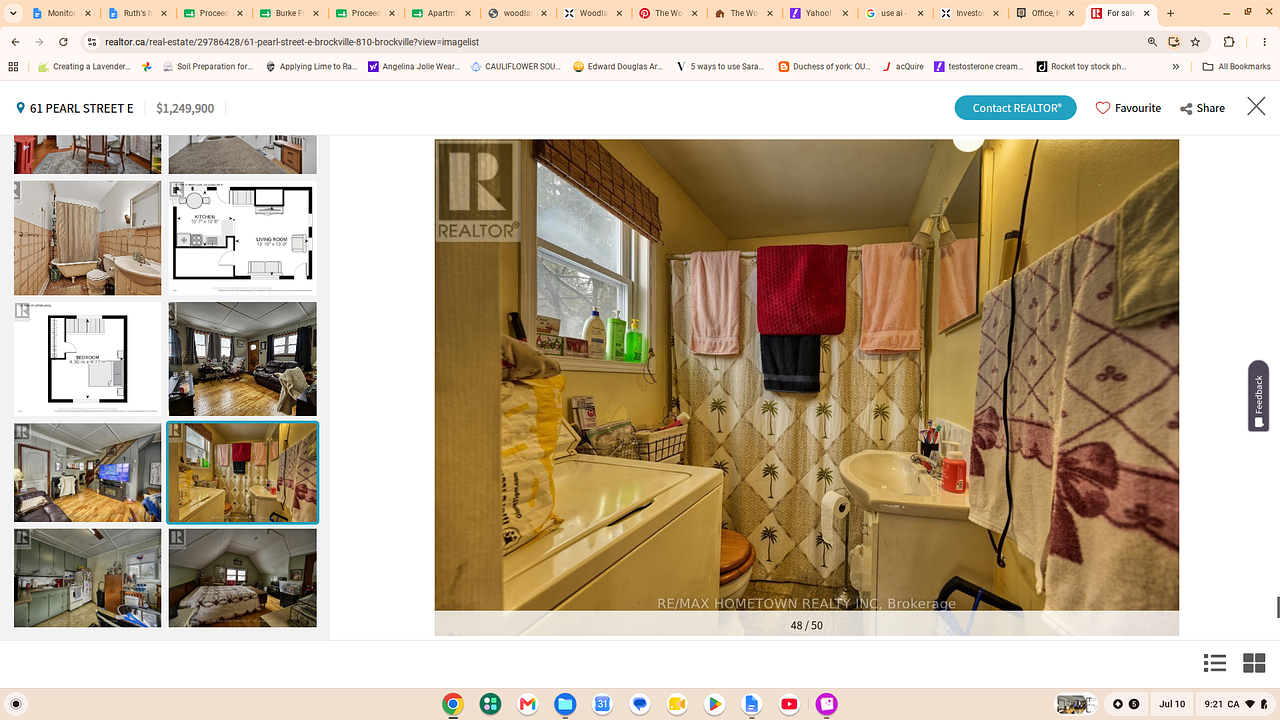
Task: Open Chrome three-dot menu
Action: [x=1262, y=42]
